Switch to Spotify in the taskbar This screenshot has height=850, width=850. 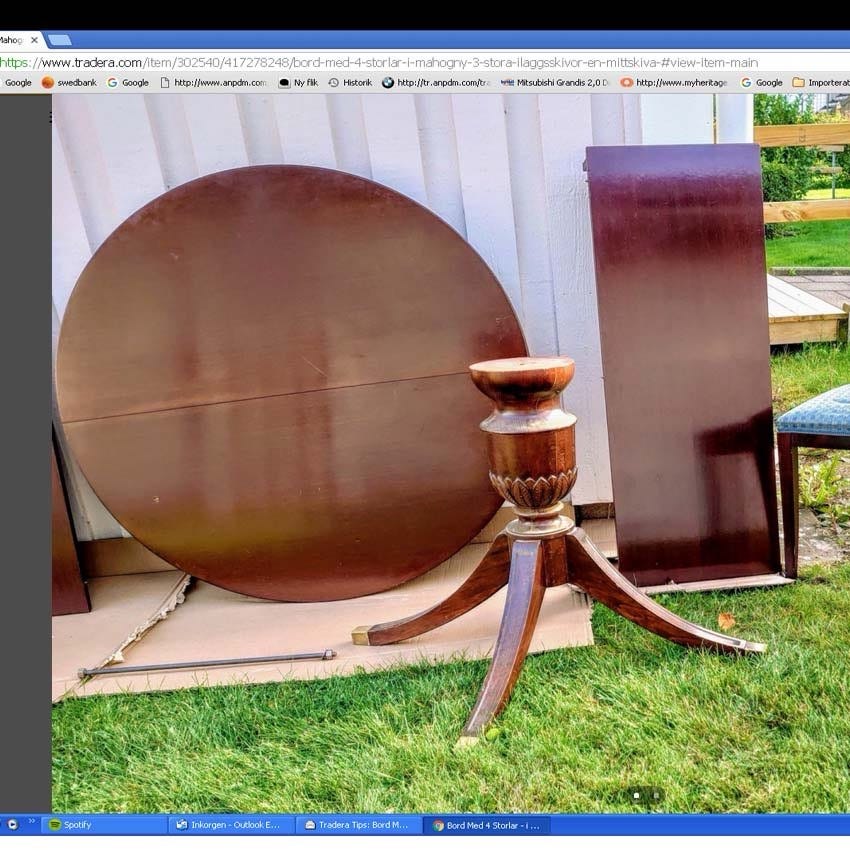click(104, 825)
